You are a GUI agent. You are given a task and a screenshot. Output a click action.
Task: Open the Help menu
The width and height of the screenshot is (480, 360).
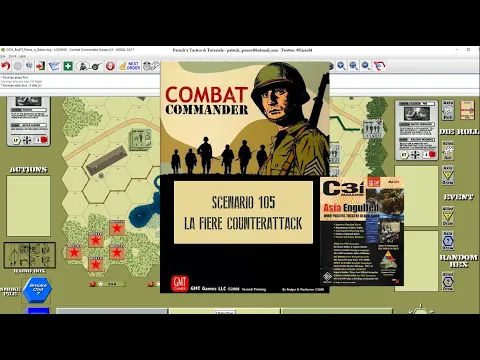pos(22,56)
